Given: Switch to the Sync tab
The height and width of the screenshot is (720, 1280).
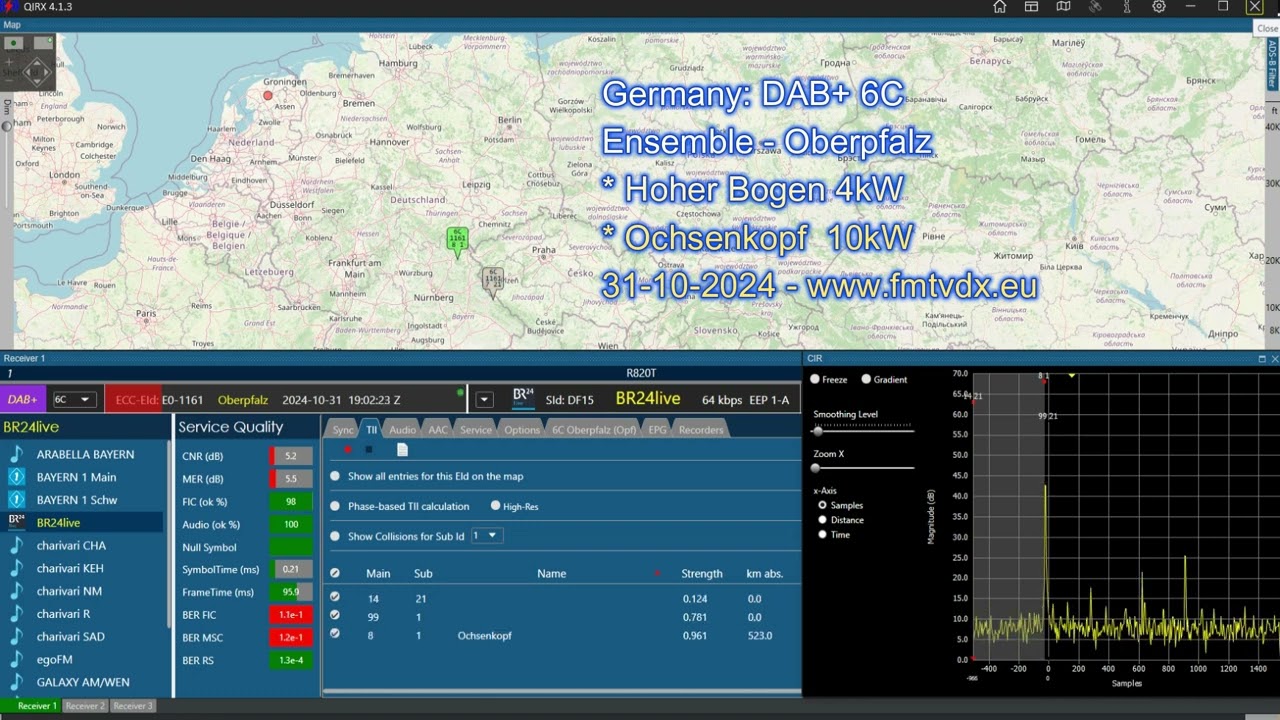Looking at the screenshot, I should [343, 430].
